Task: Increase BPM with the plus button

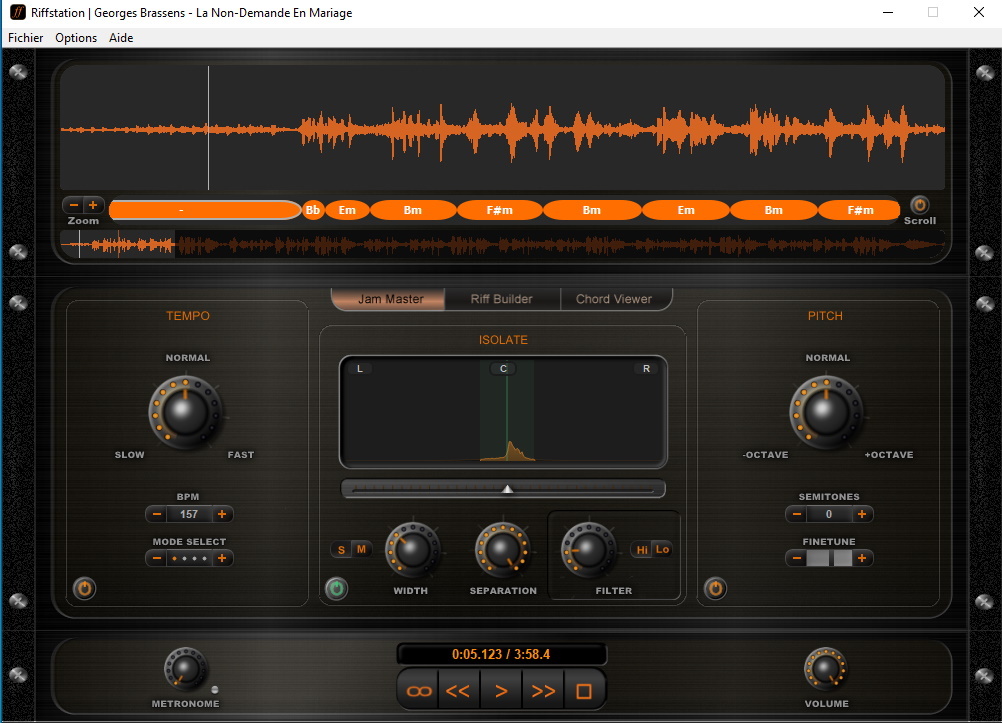Action: point(222,514)
